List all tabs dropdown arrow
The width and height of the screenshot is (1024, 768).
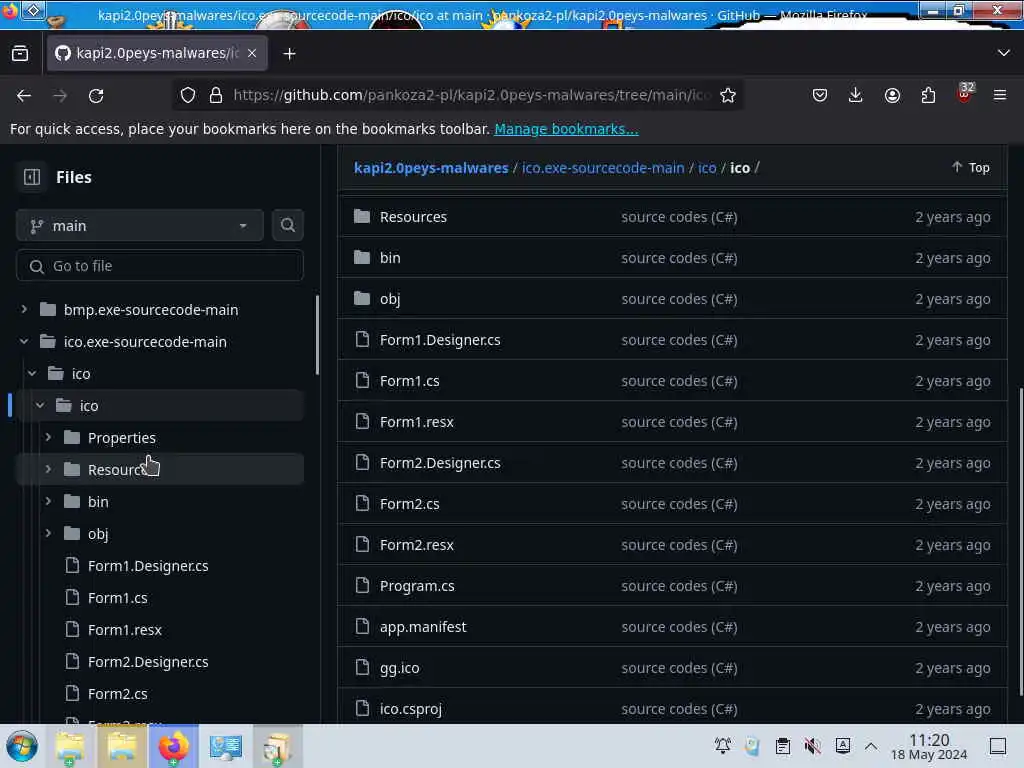[1004, 53]
